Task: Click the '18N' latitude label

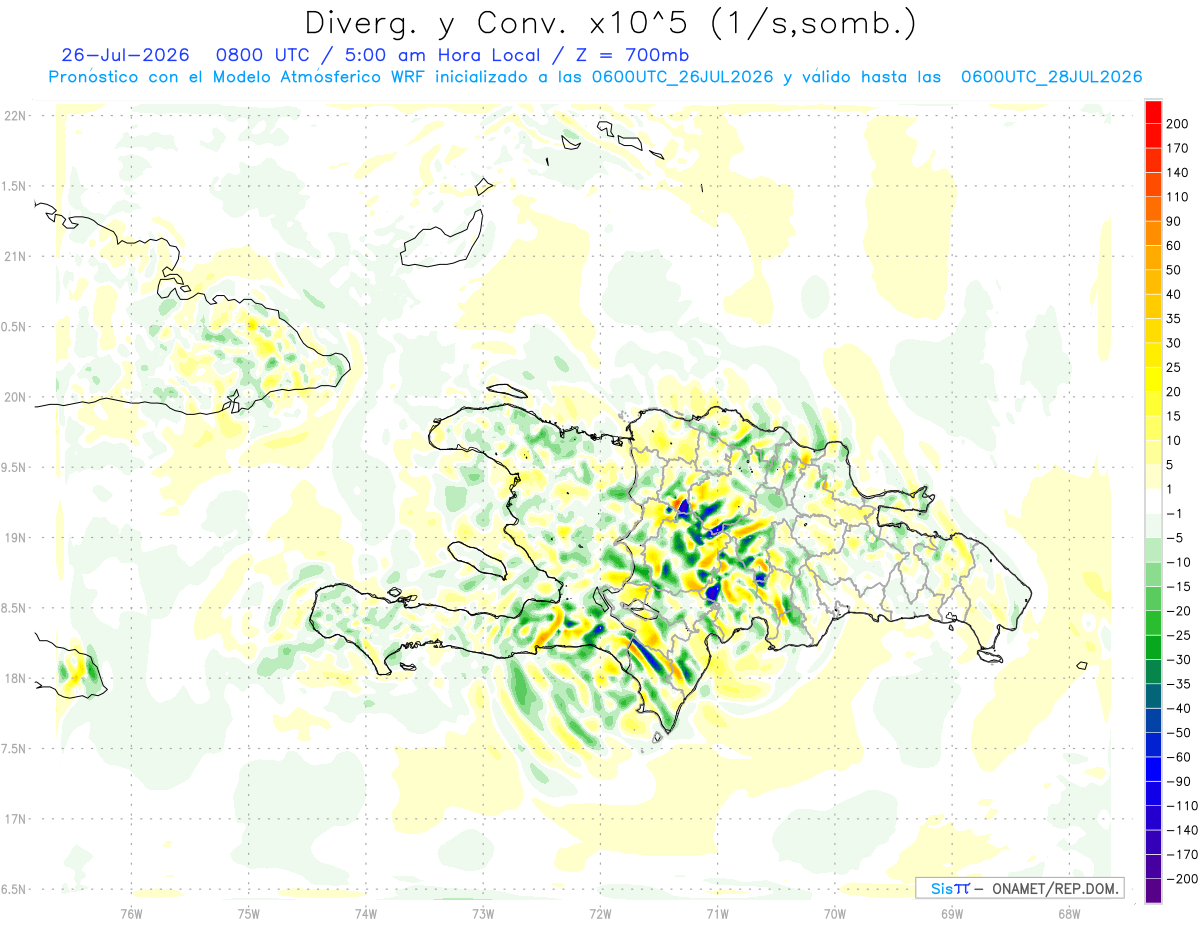Action: pyautogui.click(x=14, y=678)
